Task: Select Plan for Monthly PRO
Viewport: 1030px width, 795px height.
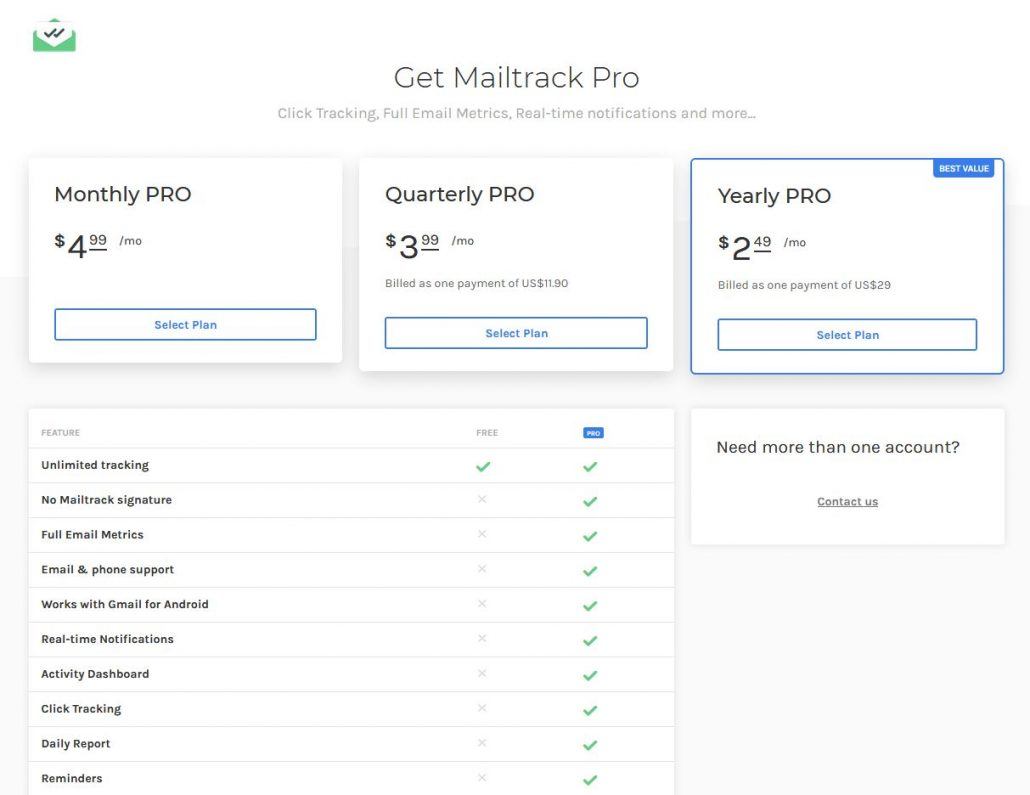Action: coord(185,324)
